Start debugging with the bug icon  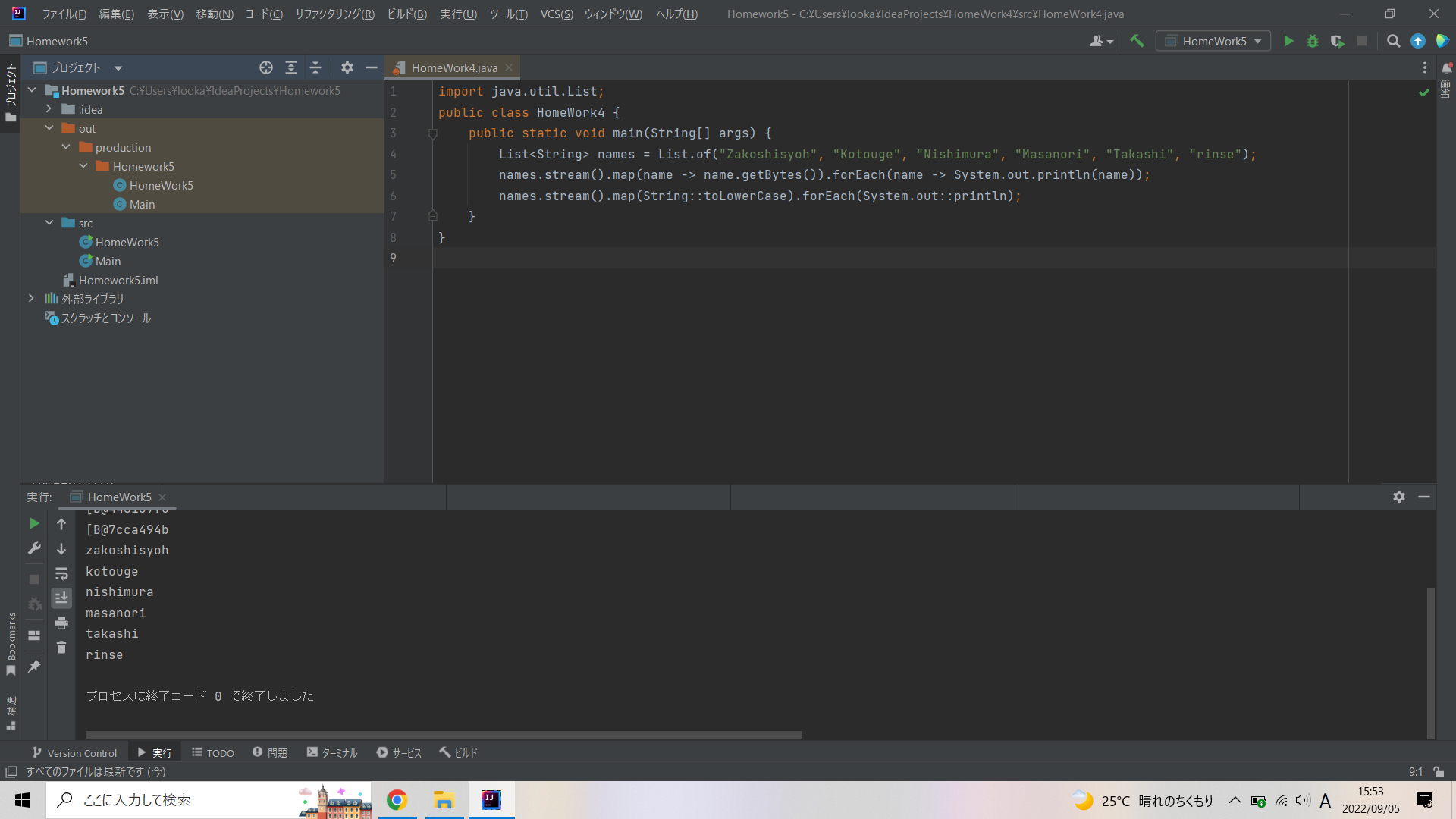click(x=1313, y=41)
